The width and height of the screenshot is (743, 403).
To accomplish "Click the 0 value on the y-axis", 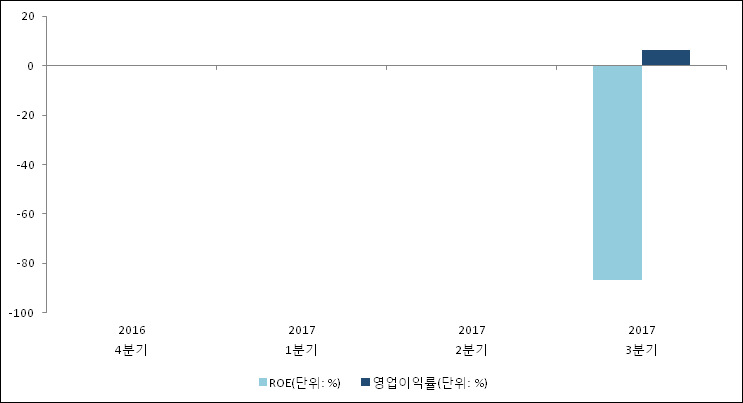I will click(x=31, y=66).
